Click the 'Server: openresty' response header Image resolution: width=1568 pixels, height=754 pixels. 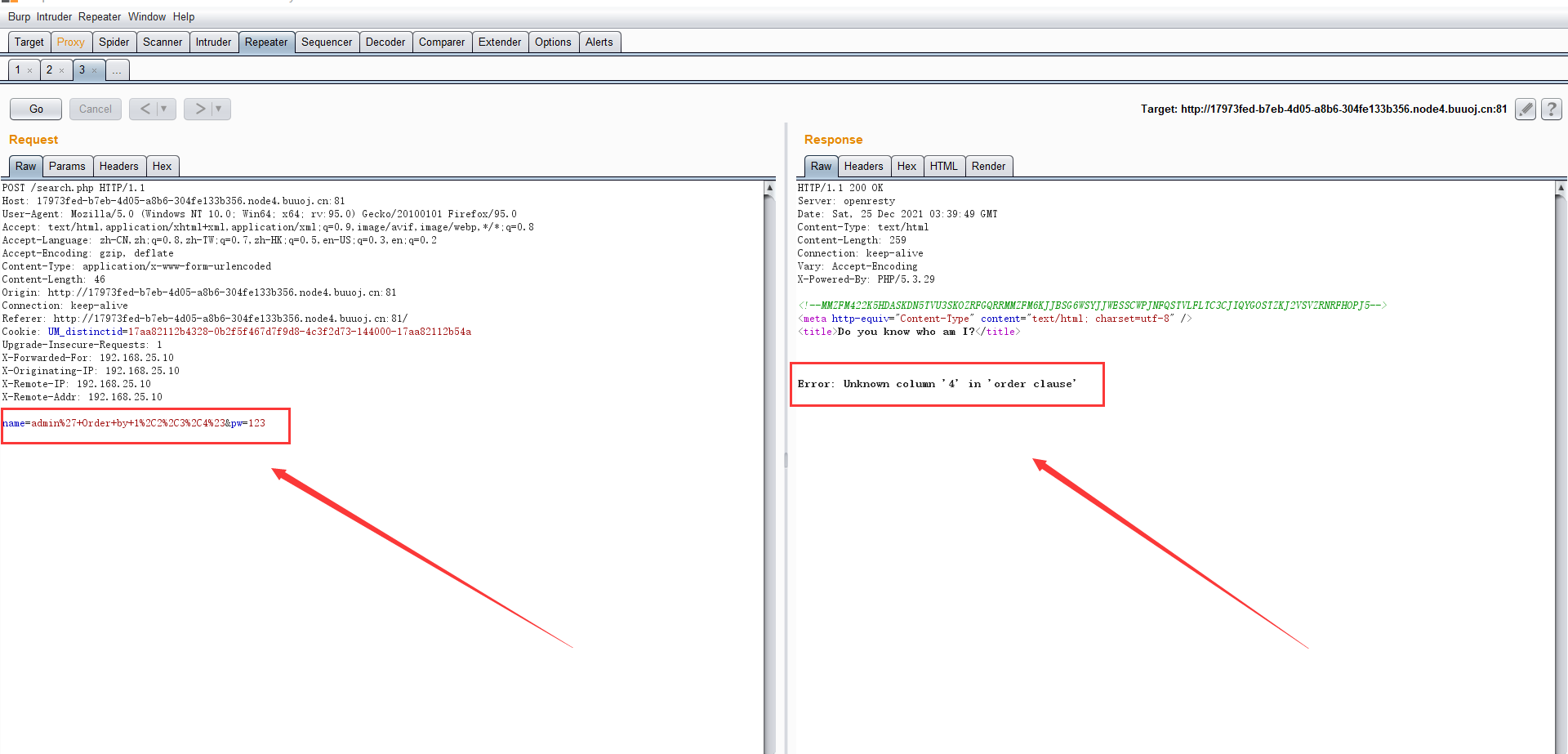click(846, 201)
